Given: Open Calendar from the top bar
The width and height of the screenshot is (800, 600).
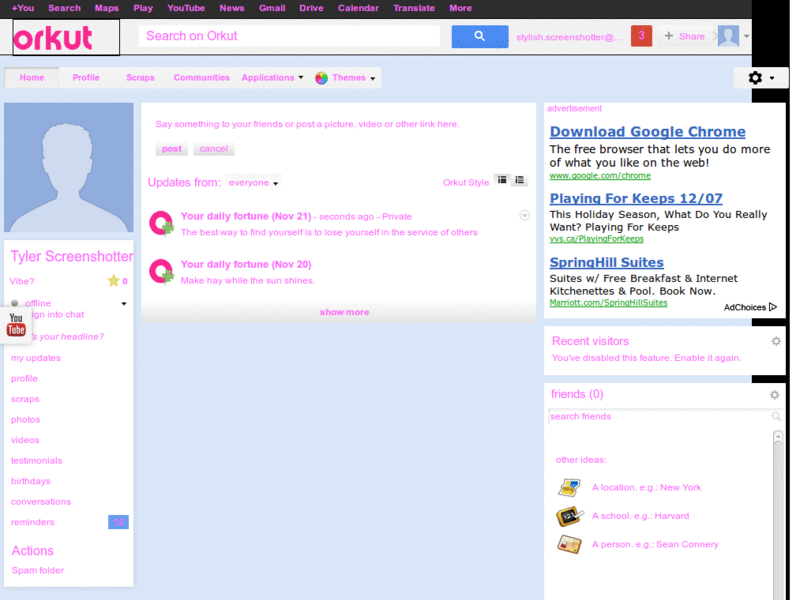Looking at the screenshot, I should (x=358, y=8).
